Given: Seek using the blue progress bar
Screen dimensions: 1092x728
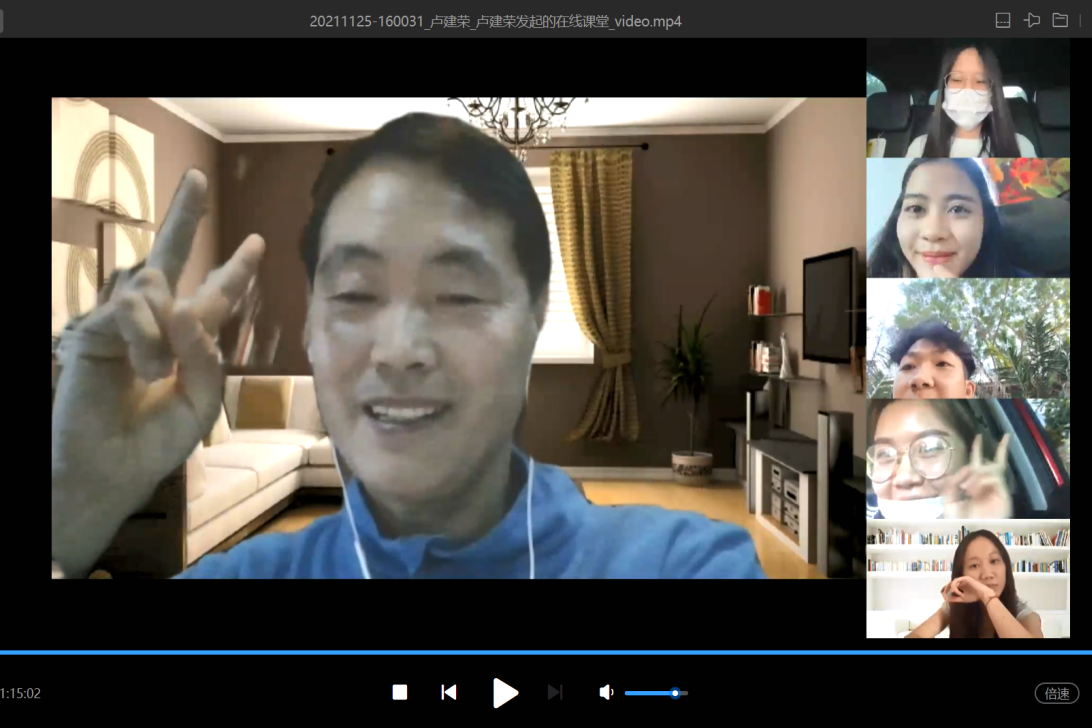Looking at the screenshot, I should click(546, 653).
